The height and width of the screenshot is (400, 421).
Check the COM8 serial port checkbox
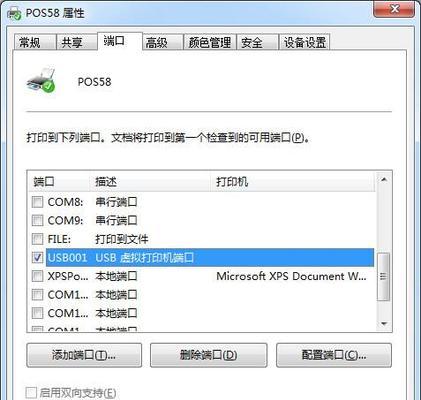click(x=37, y=202)
